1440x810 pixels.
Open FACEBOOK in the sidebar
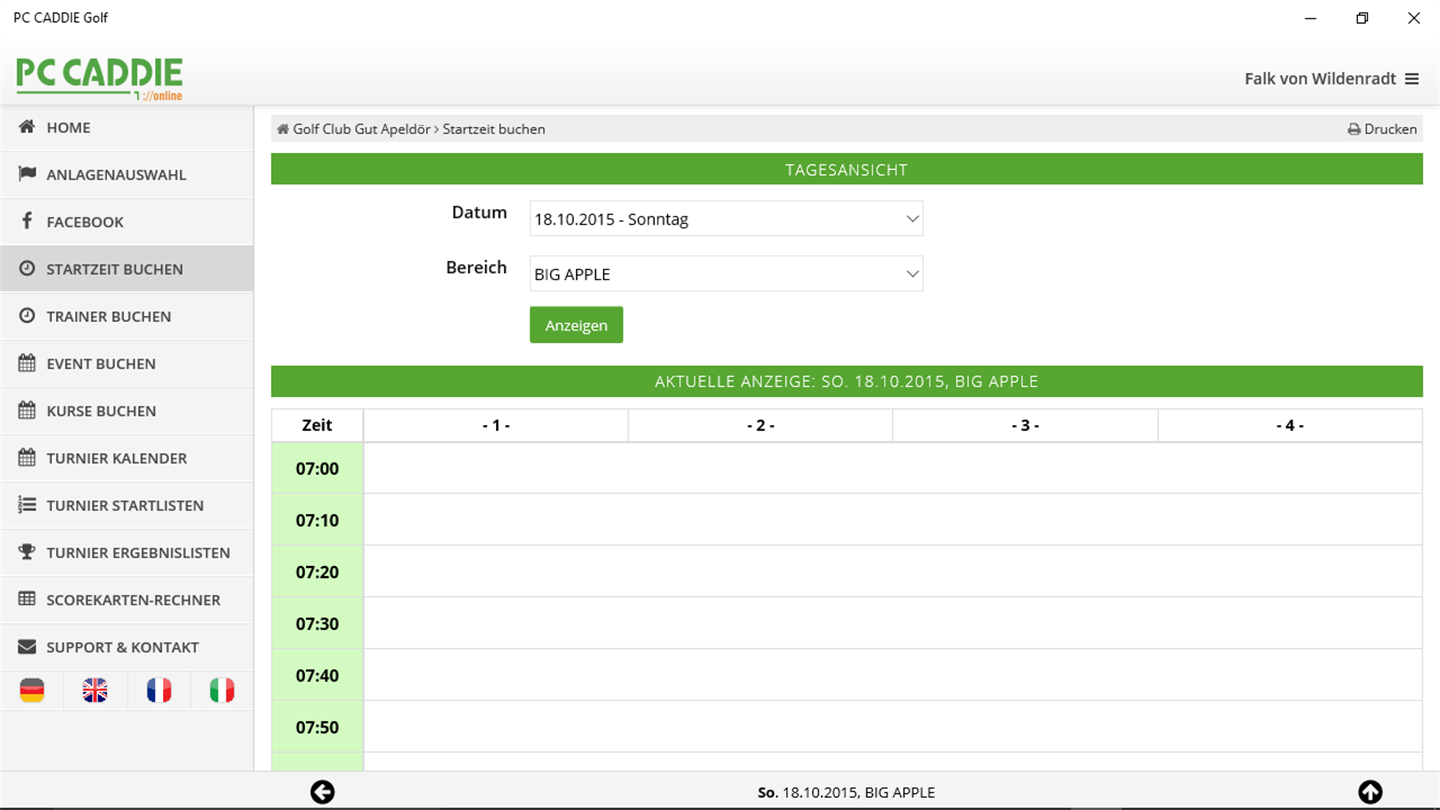127,222
